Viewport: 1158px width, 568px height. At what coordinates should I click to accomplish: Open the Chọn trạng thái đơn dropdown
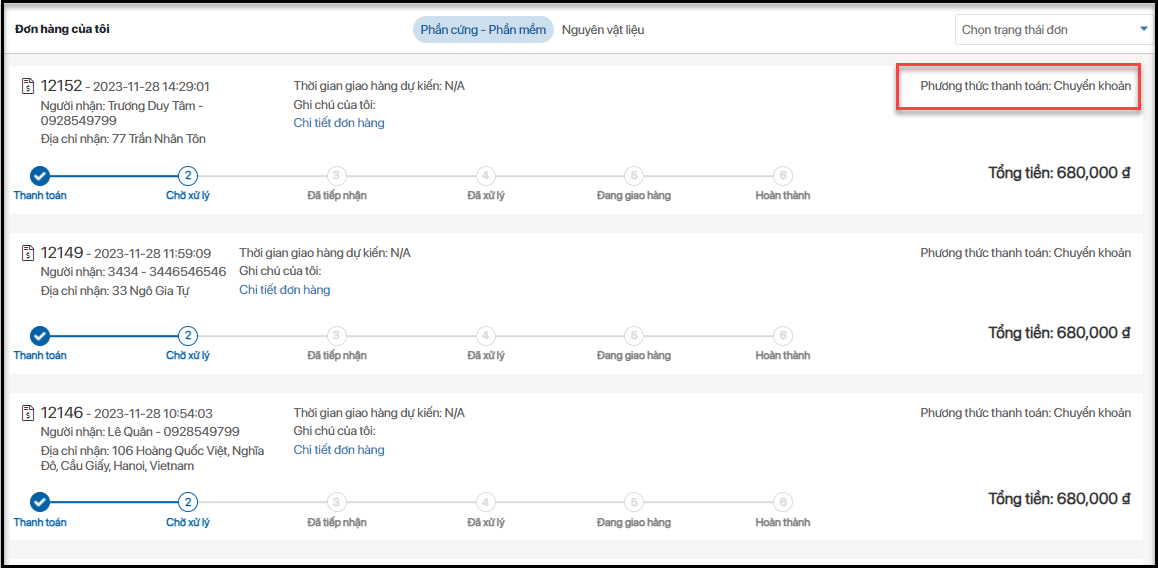pos(1050,30)
